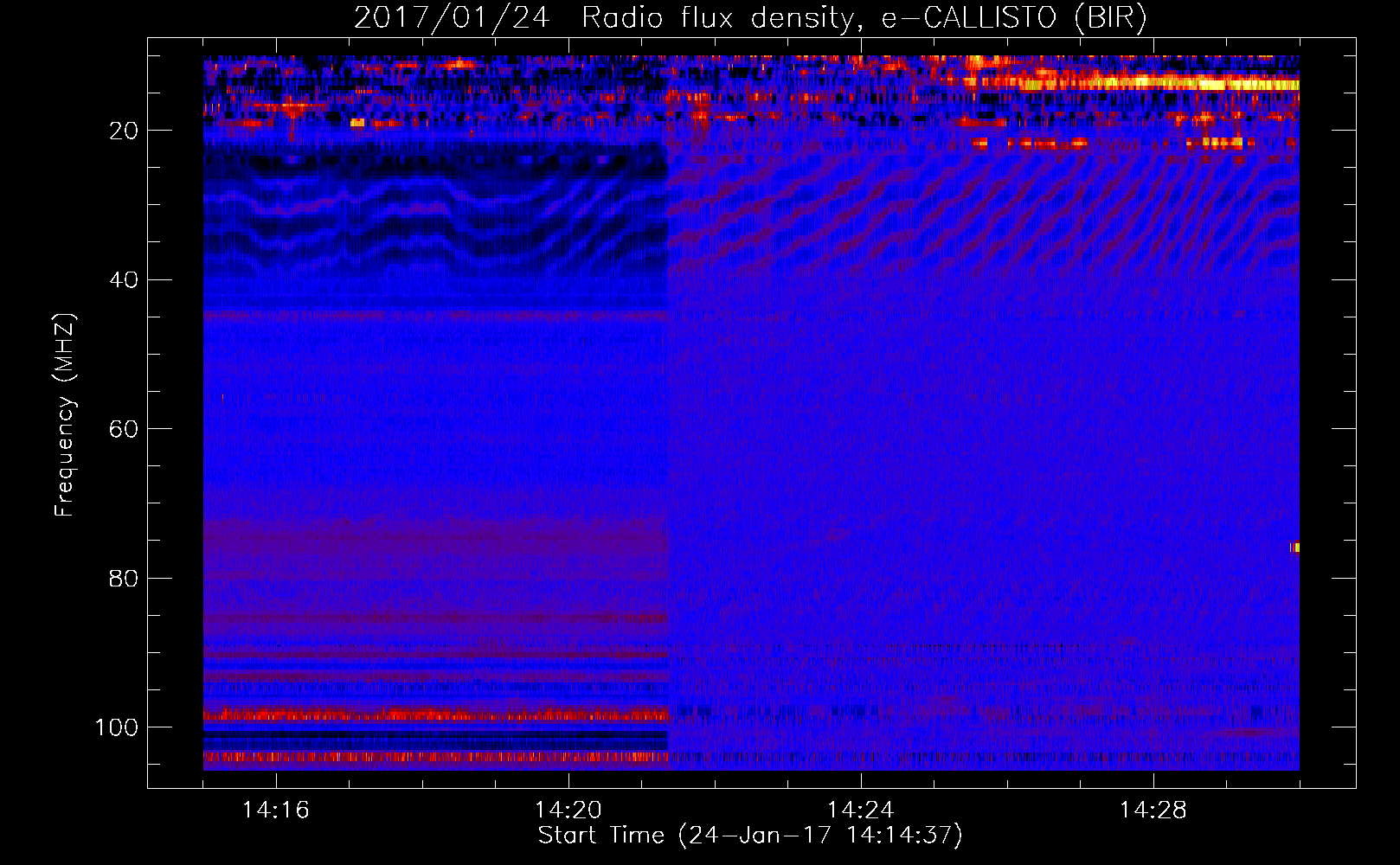The image size is (1400, 865).
Task: Click the "100" frequency tick label
Action: (x=117, y=727)
